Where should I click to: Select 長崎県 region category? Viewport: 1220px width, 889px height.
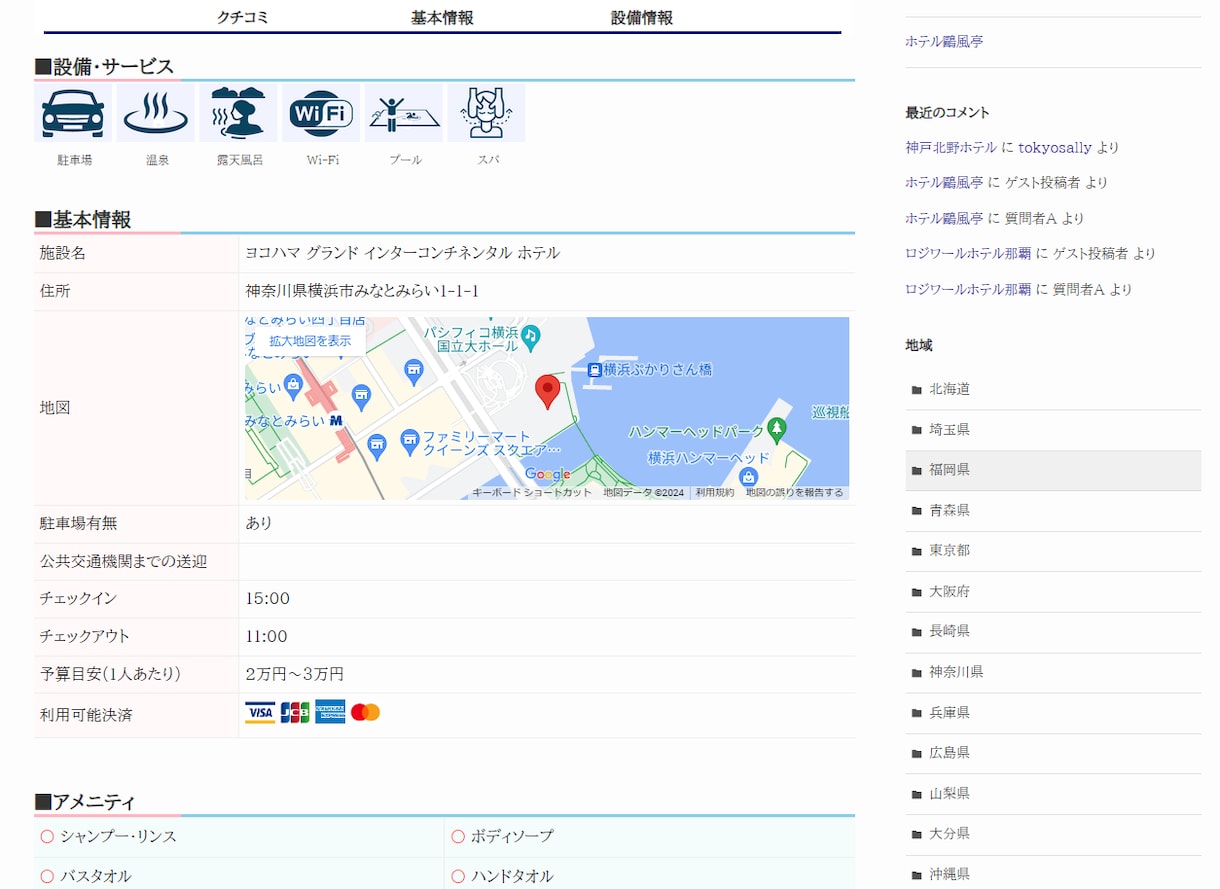pos(949,632)
